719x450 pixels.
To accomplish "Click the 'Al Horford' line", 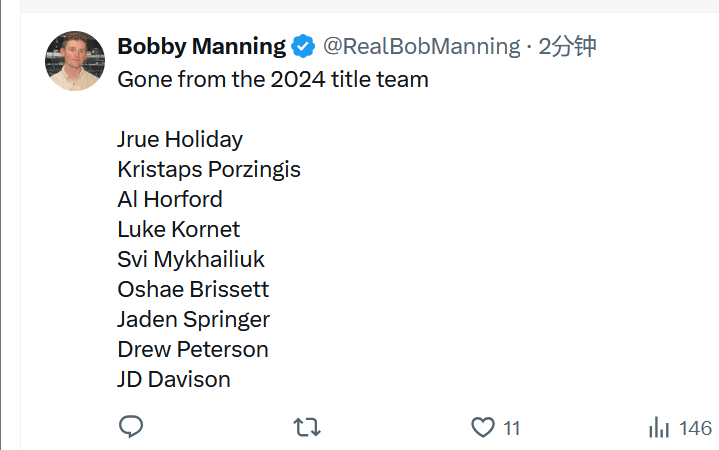I will click(170, 200).
